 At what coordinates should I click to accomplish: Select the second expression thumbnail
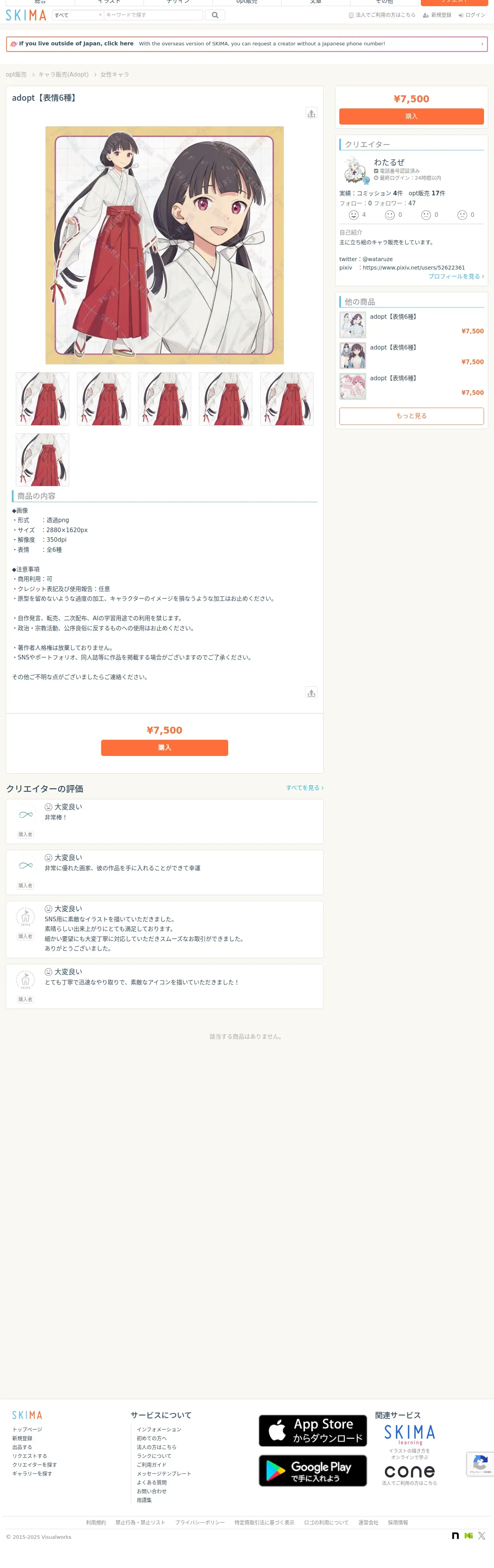[103, 399]
